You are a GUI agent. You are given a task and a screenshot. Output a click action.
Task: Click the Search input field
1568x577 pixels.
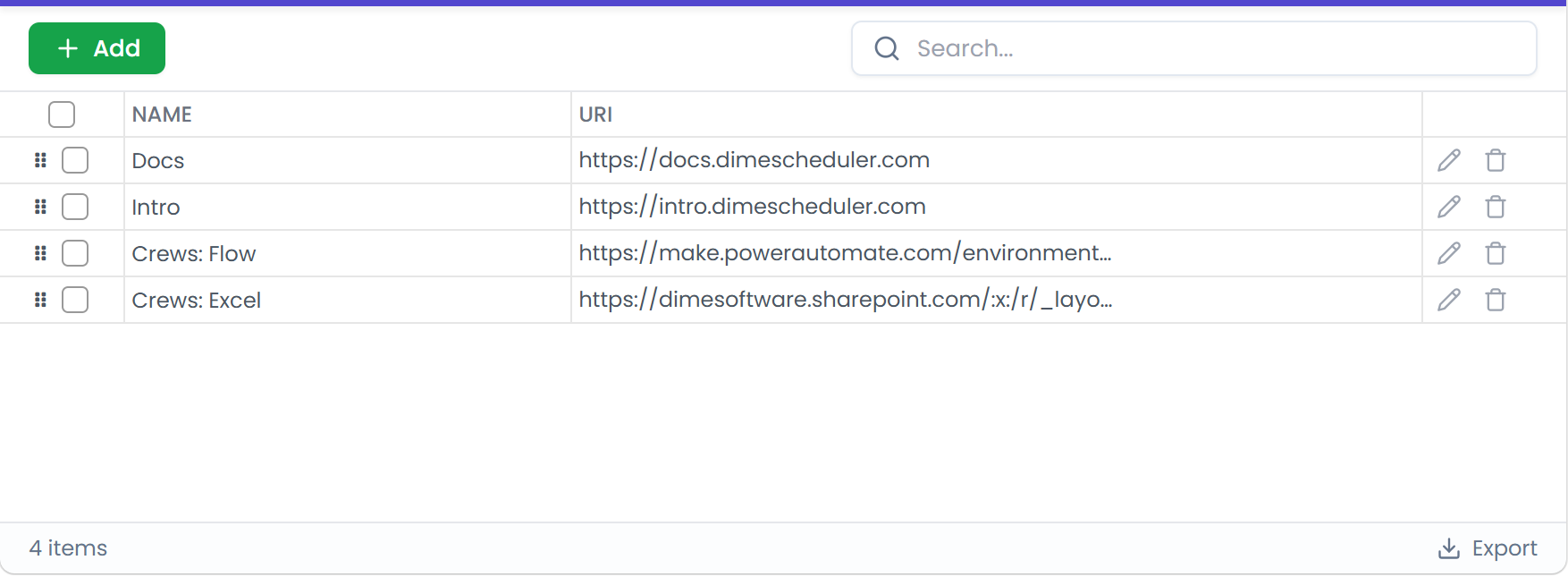(x=1193, y=48)
